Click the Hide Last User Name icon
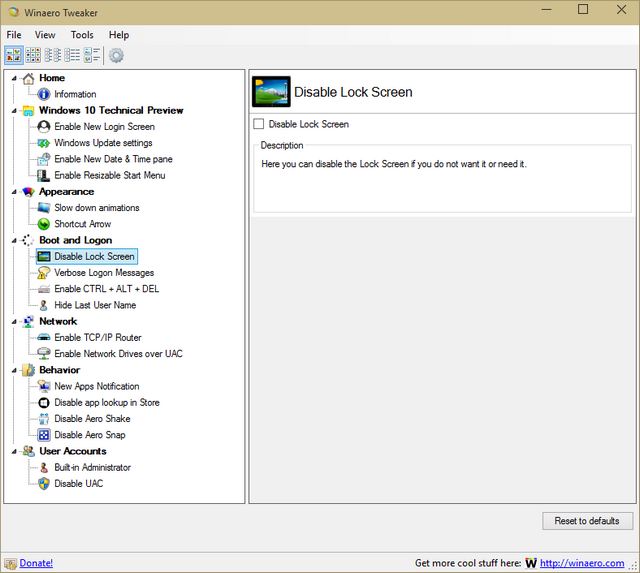This screenshot has height=573, width=640. (x=44, y=305)
